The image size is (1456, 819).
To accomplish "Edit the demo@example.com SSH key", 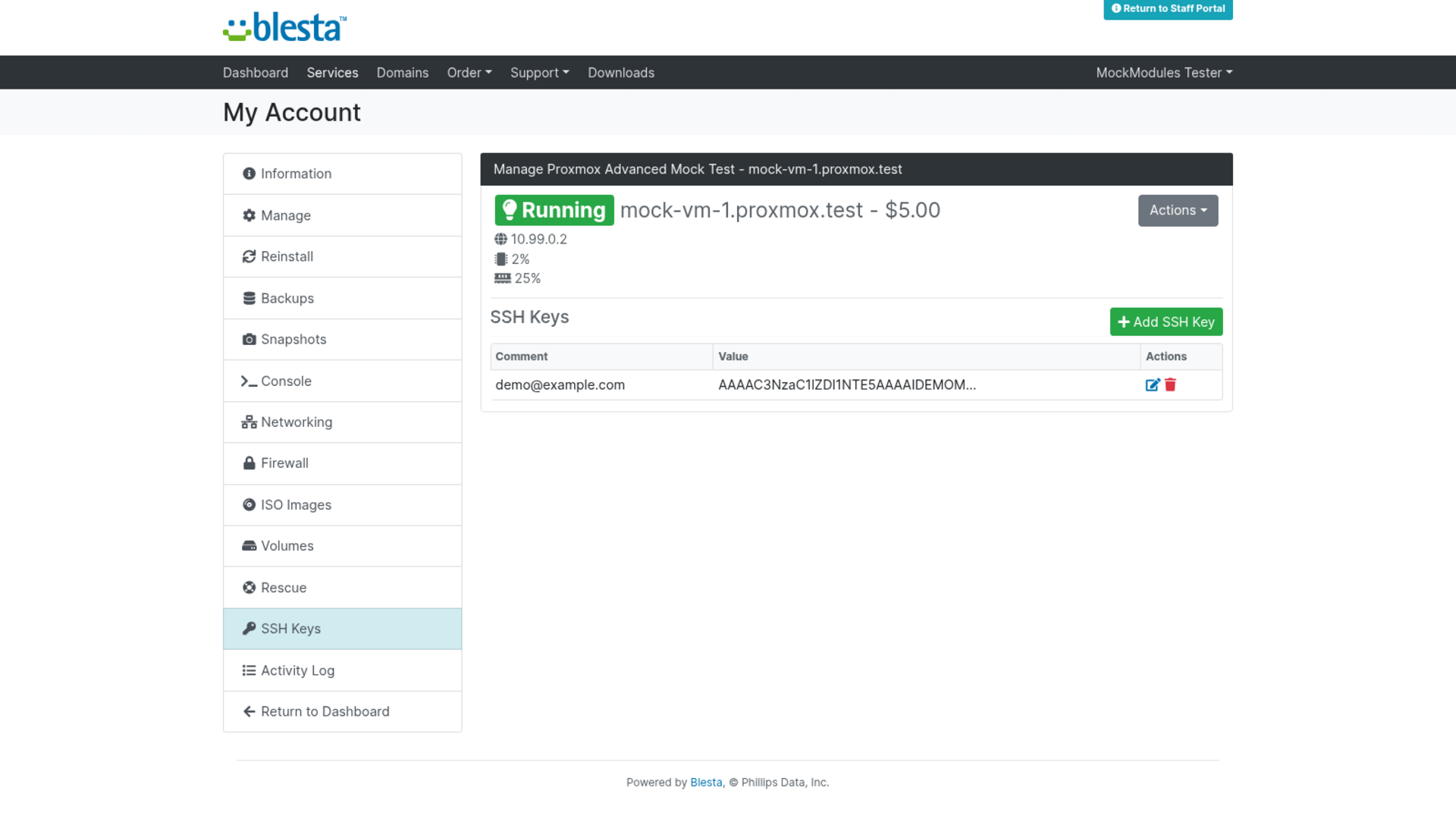I will (x=1152, y=385).
